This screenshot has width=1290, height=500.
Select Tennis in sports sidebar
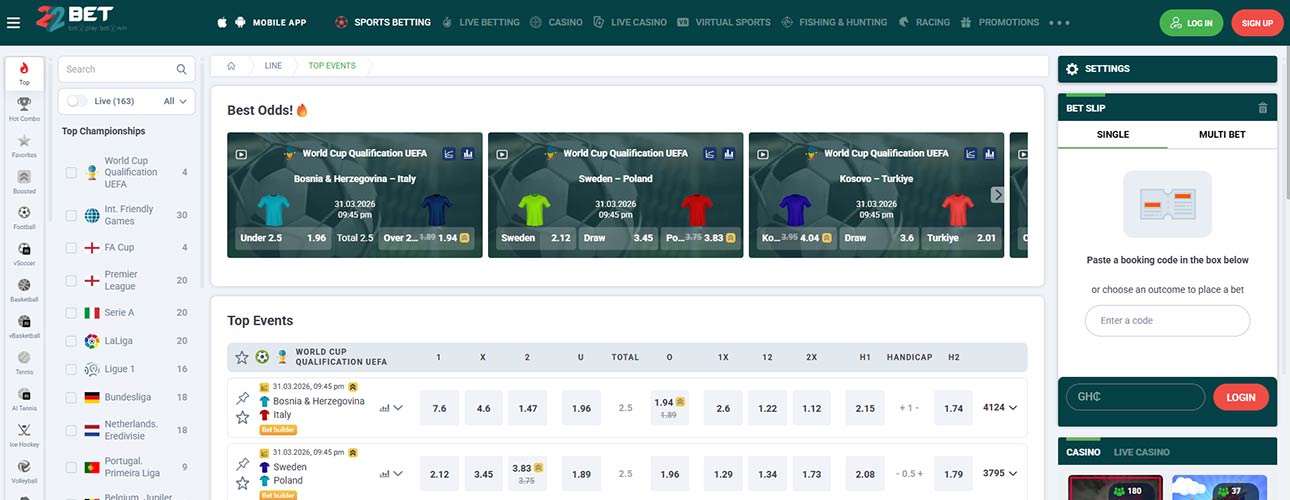pyautogui.click(x=24, y=363)
